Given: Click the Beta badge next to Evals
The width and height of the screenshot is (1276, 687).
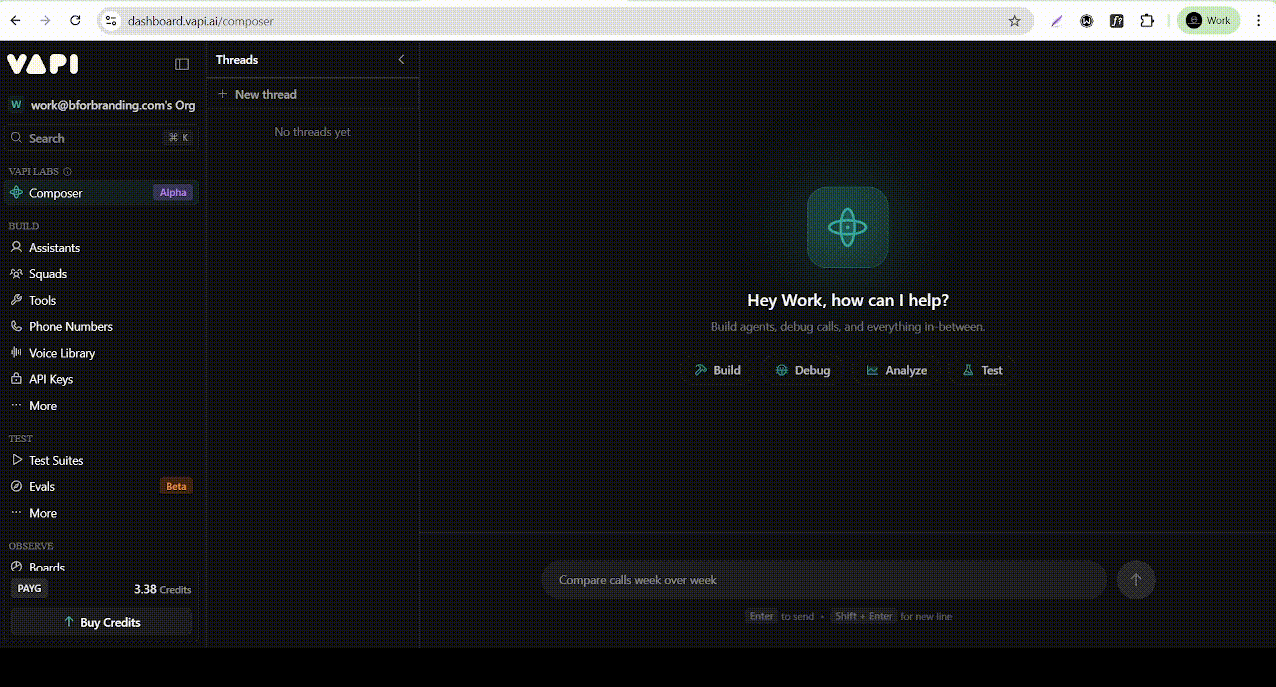Looking at the screenshot, I should tap(176, 487).
